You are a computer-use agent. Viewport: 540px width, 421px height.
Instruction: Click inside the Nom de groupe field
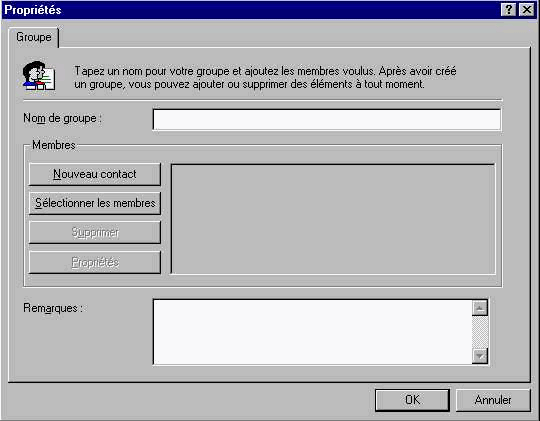pyautogui.click(x=326, y=120)
